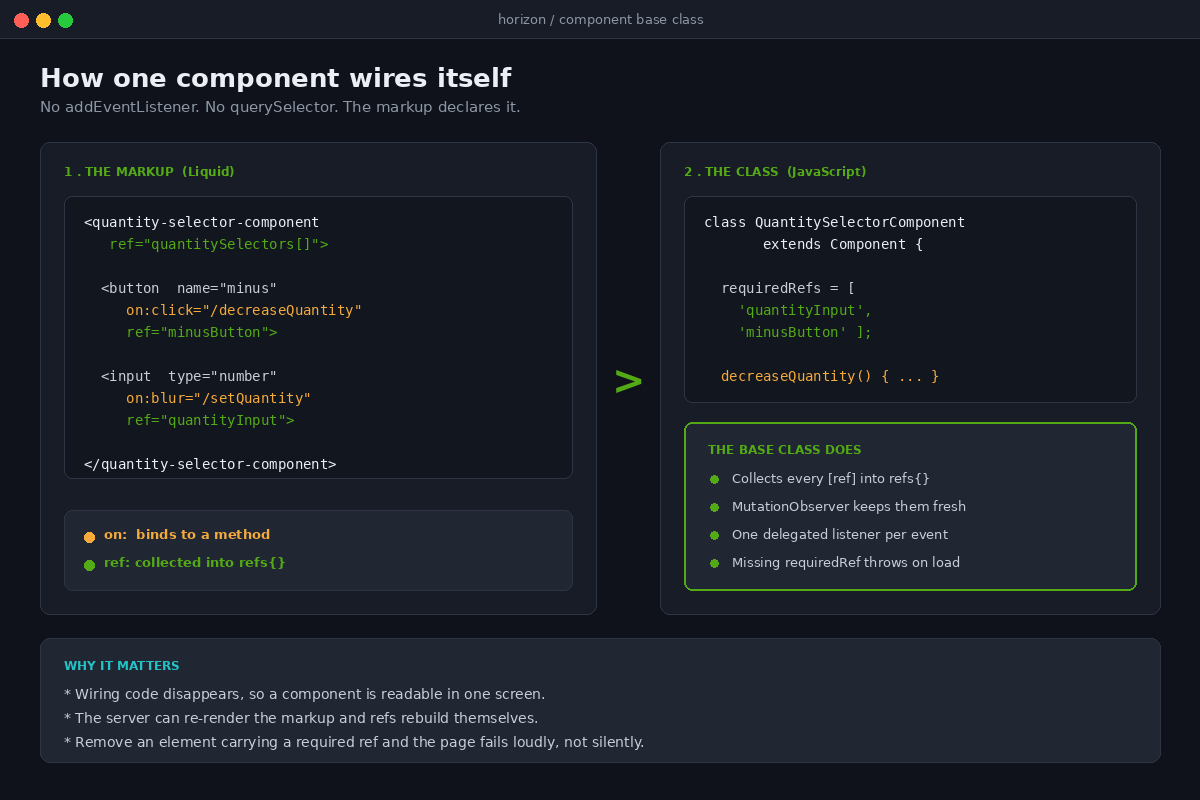Click the bullet dot beside 'One delegated listener'

coord(714,535)
